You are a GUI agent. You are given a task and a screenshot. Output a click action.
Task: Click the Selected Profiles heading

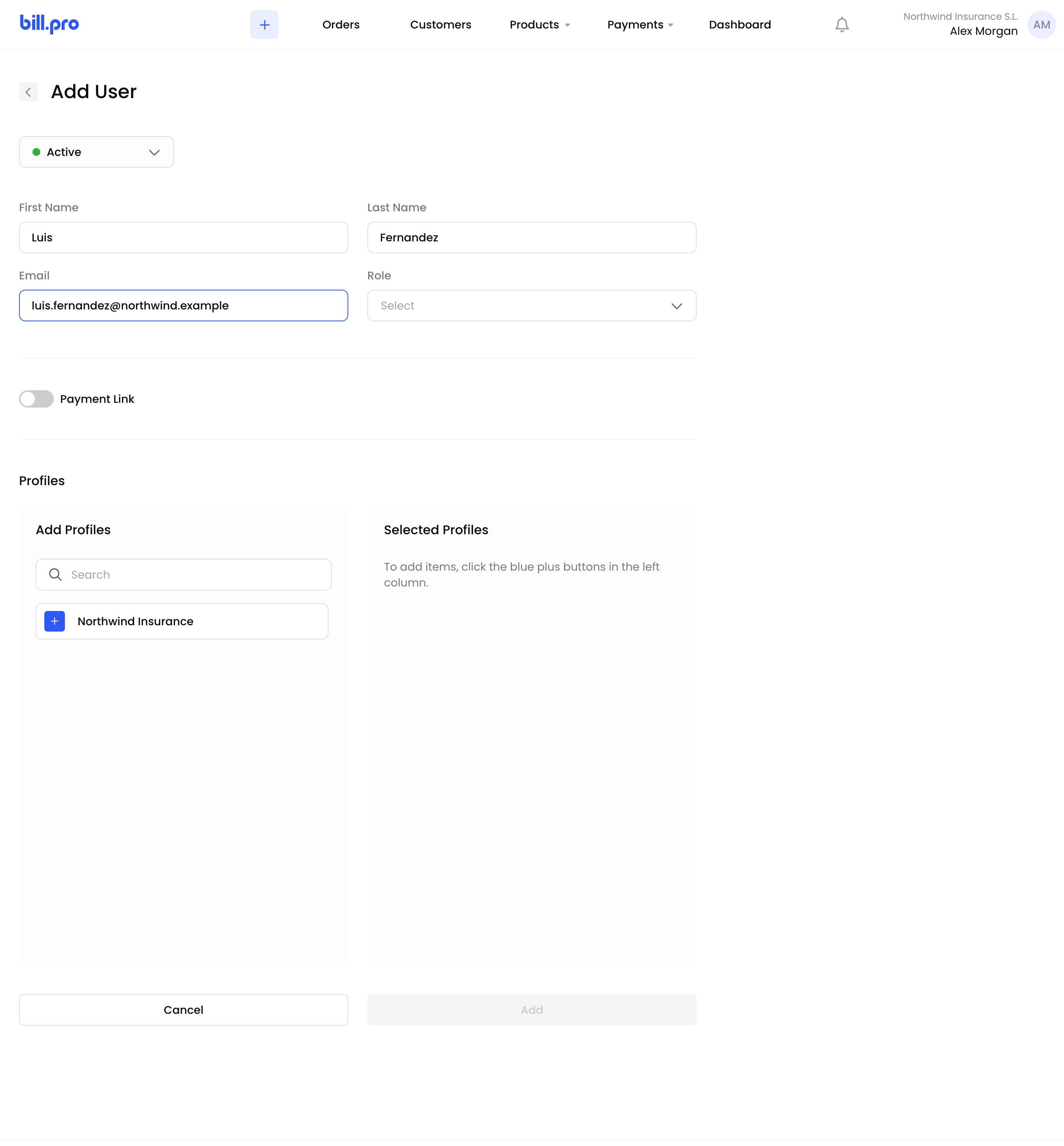point(436,529)
